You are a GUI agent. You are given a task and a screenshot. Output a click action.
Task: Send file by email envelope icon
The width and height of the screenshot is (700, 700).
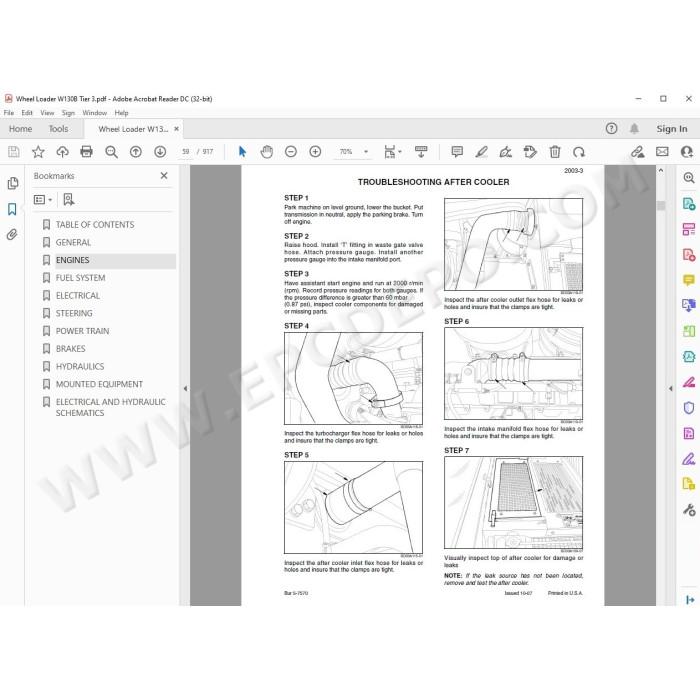point(662,152)
